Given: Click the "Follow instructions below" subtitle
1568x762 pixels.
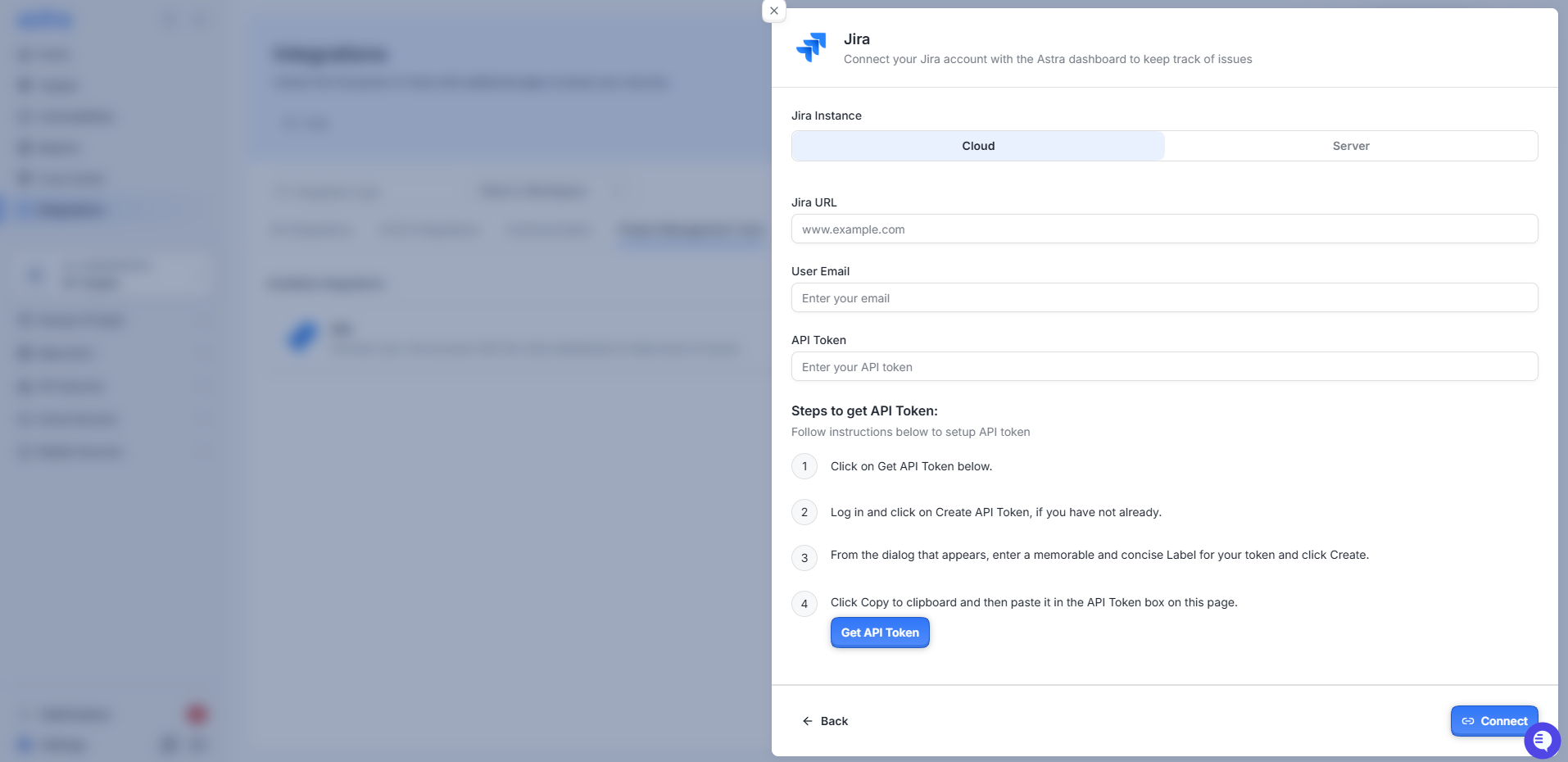Looking at the screenshot, I should (x=911, y=432).
